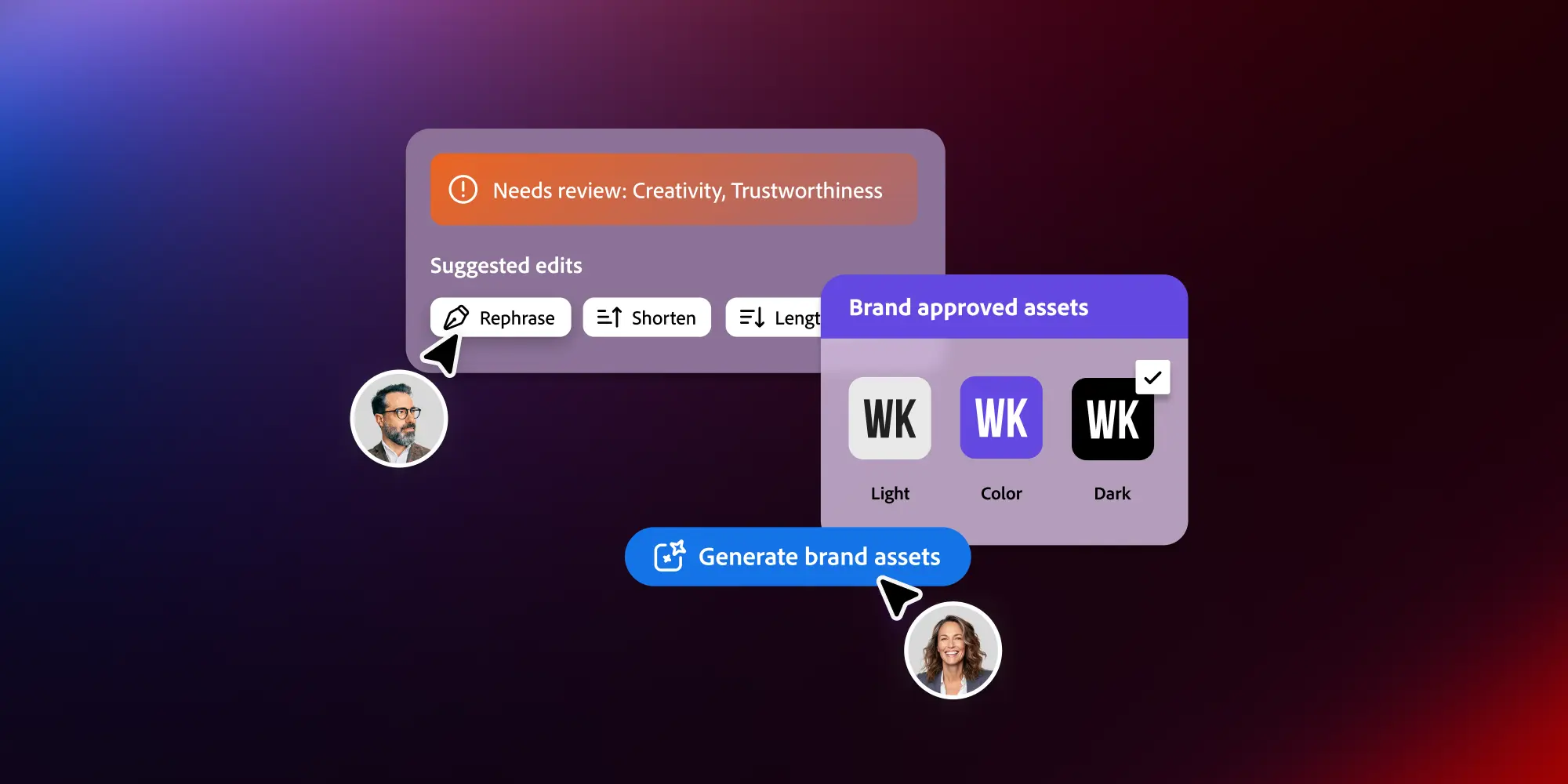The height and width of the screenshot is (784, 1568).
Task: Click the Light label under the logo
Action: (890, 493)
